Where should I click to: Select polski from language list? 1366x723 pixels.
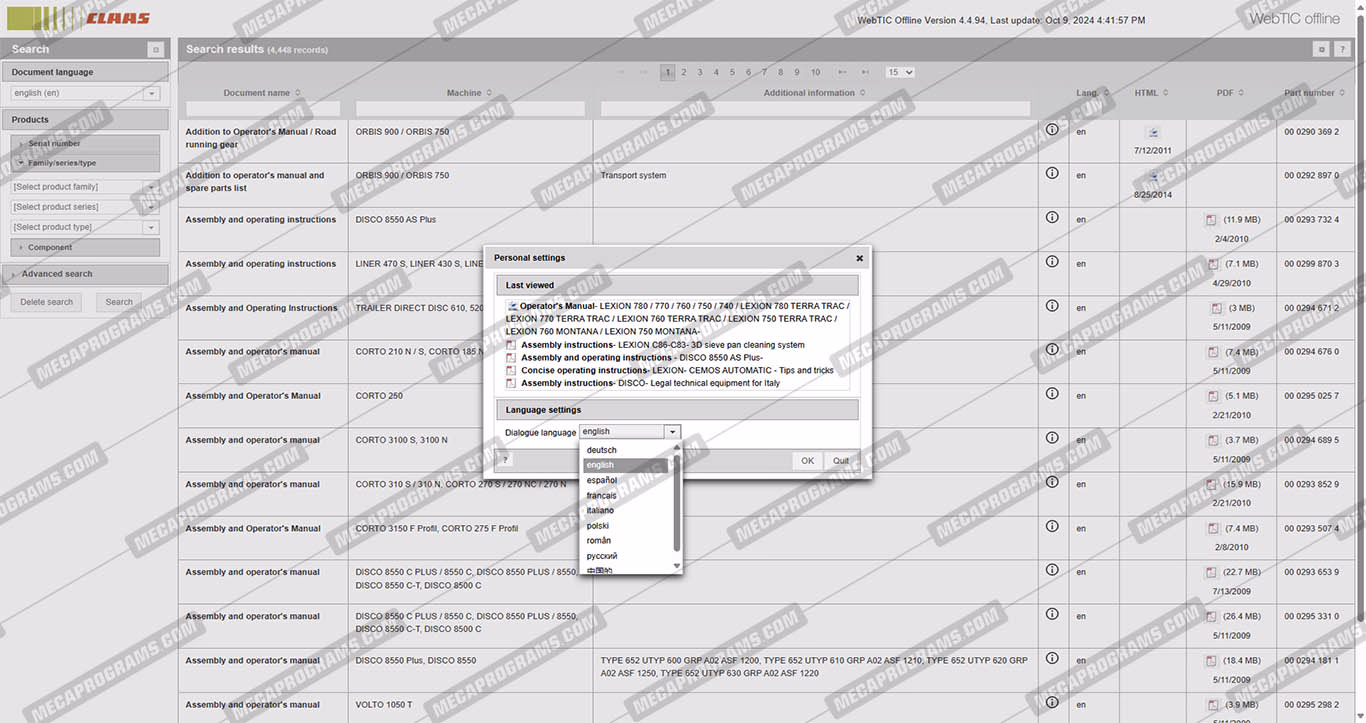[x=626, y=525]
